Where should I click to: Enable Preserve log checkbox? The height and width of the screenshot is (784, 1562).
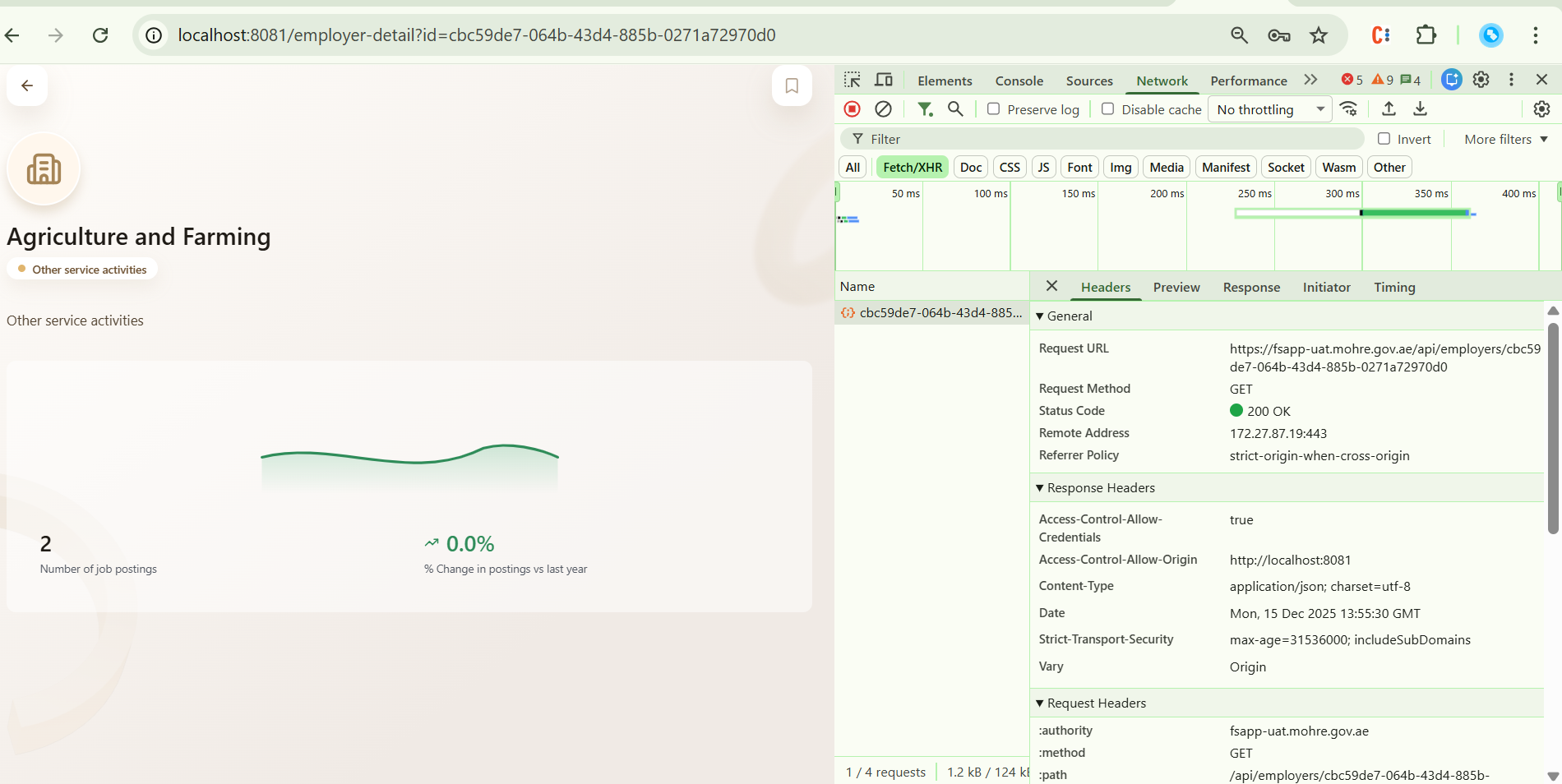[x=993, y=108]
